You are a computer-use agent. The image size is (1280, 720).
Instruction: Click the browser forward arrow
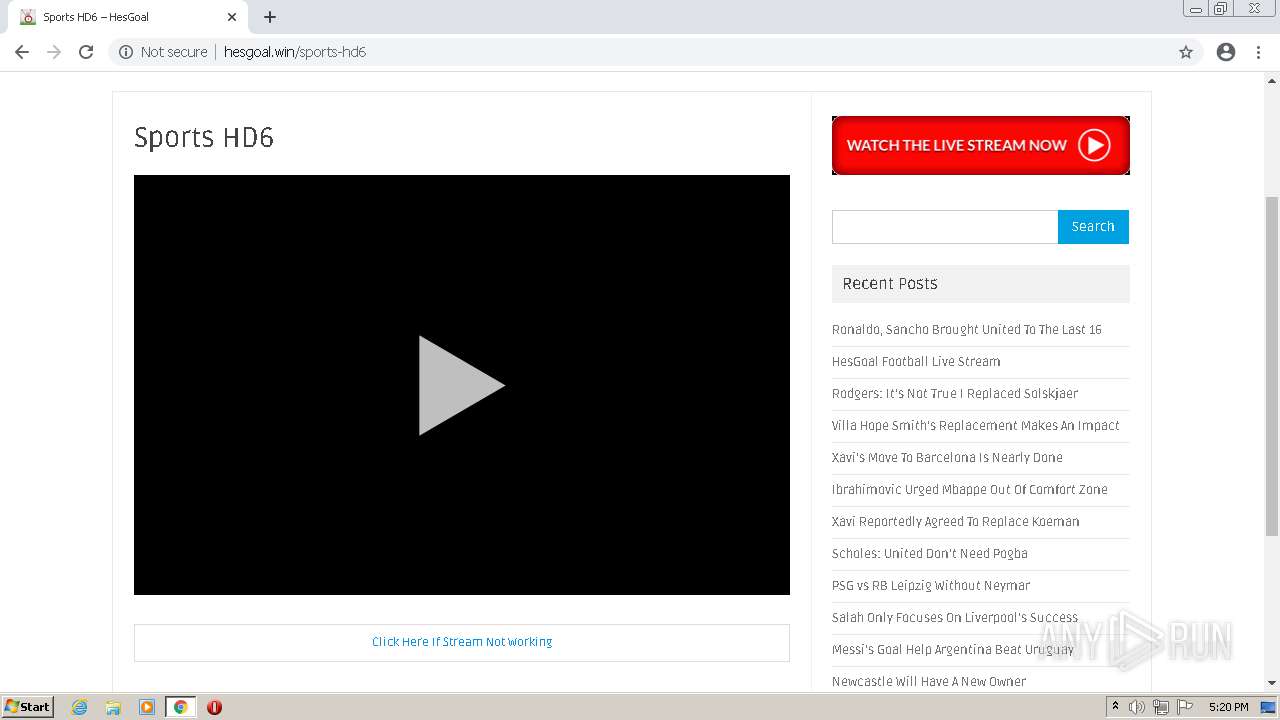[x=54, y=52]
